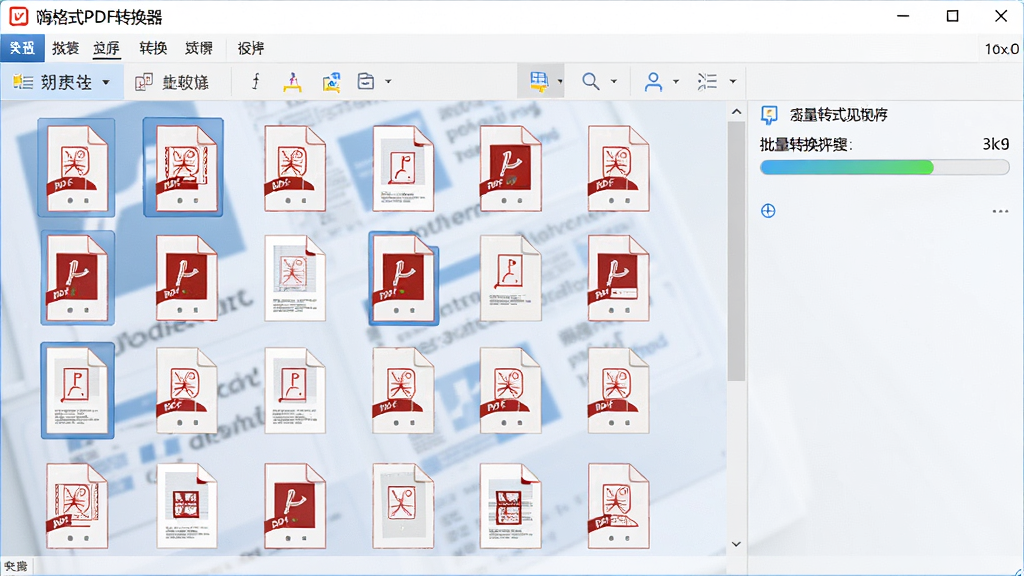Expand the dropdown arrow beside the user icon

tap(676, 82)
